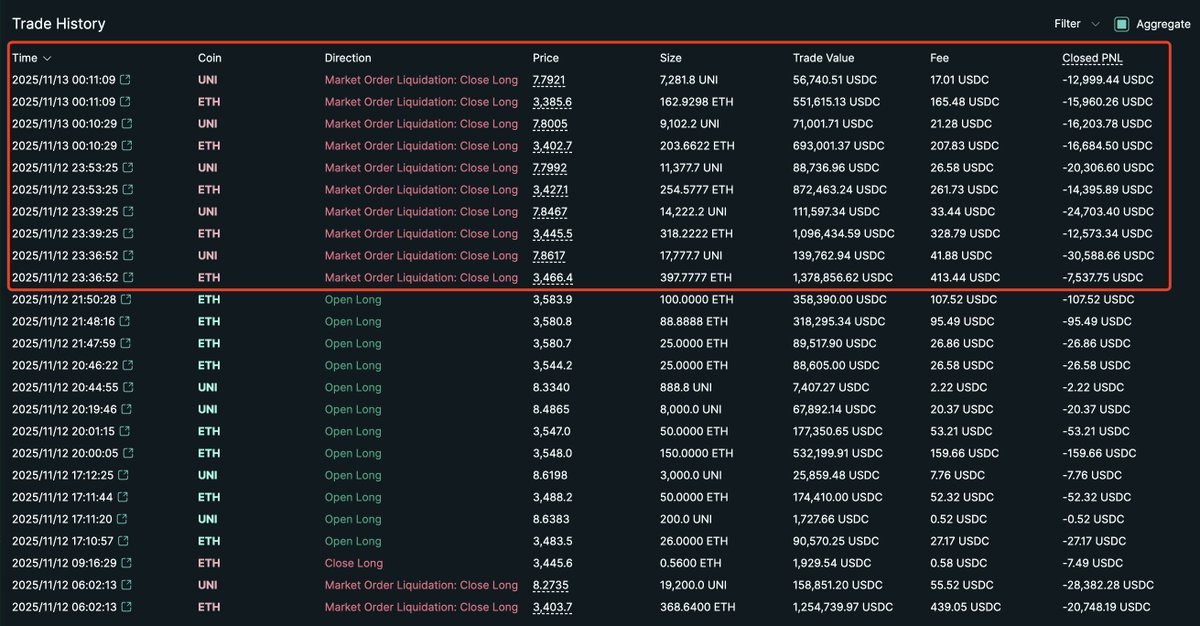Toggle the Aggregate checkbox
Viewport: 1200px width, 626px height.
click(1122, 24)
